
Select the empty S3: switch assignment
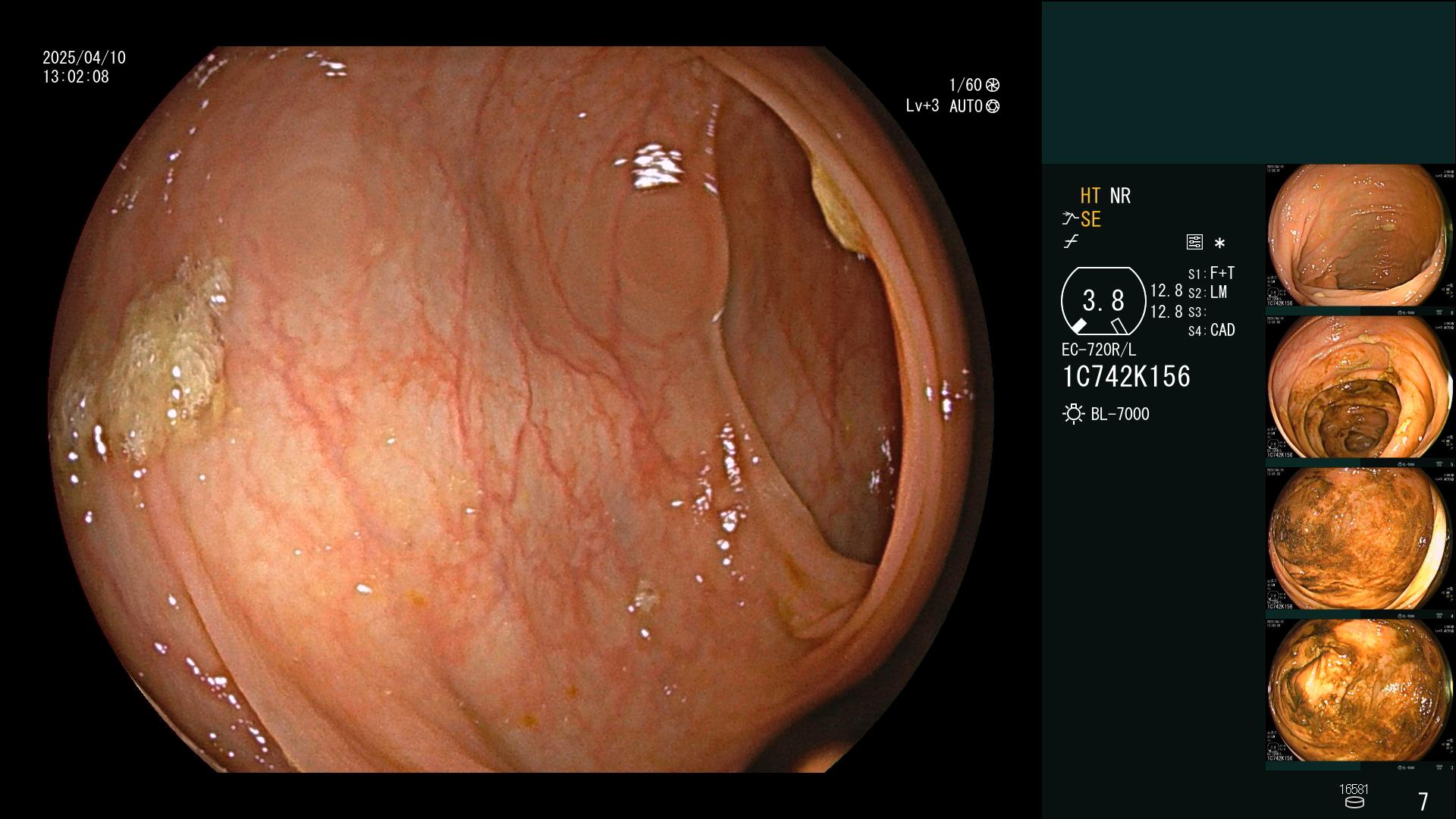pyautogui.click(x=1197, y=312)
